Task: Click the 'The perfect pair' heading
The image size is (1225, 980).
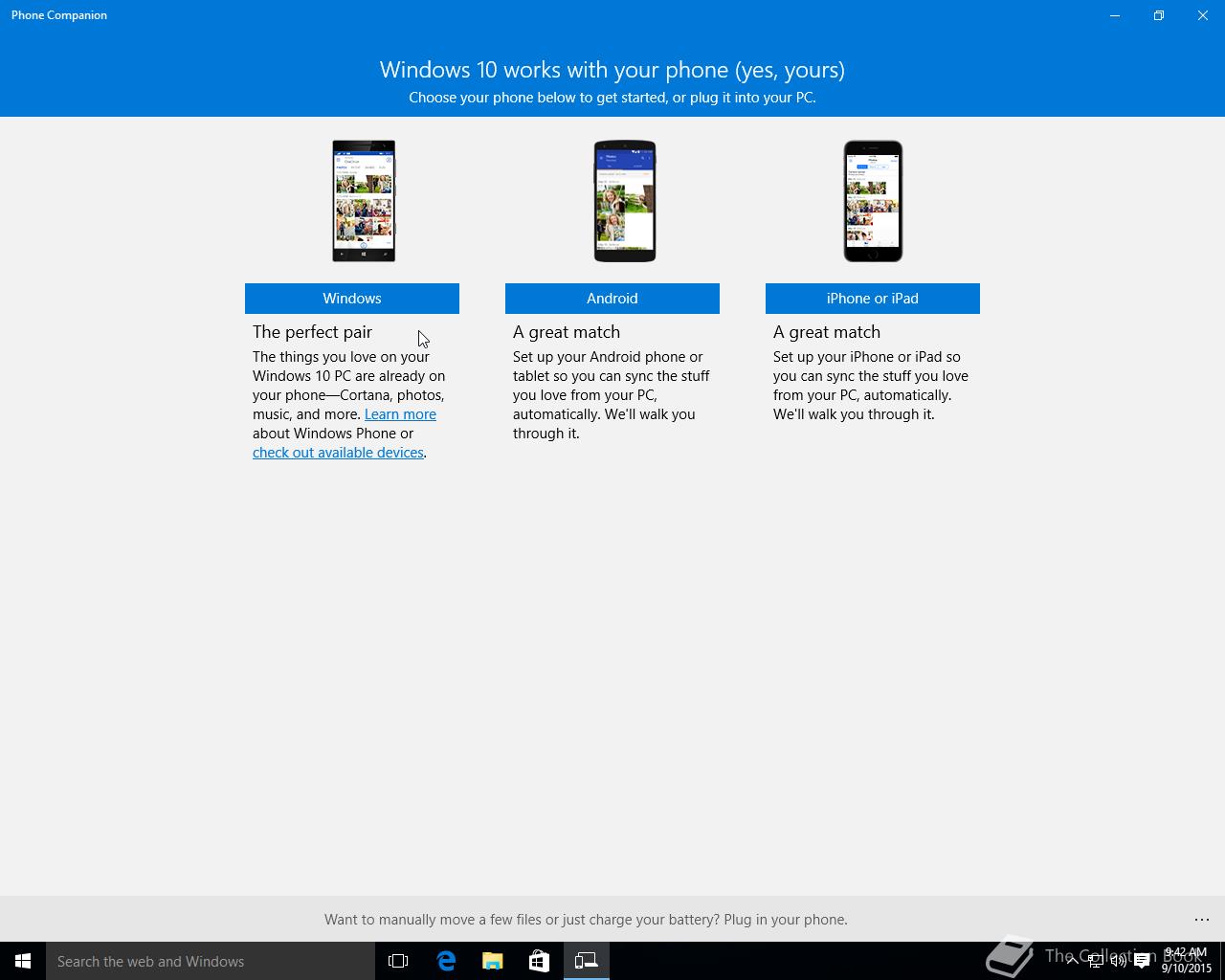Action: click(x=312, y=332)
